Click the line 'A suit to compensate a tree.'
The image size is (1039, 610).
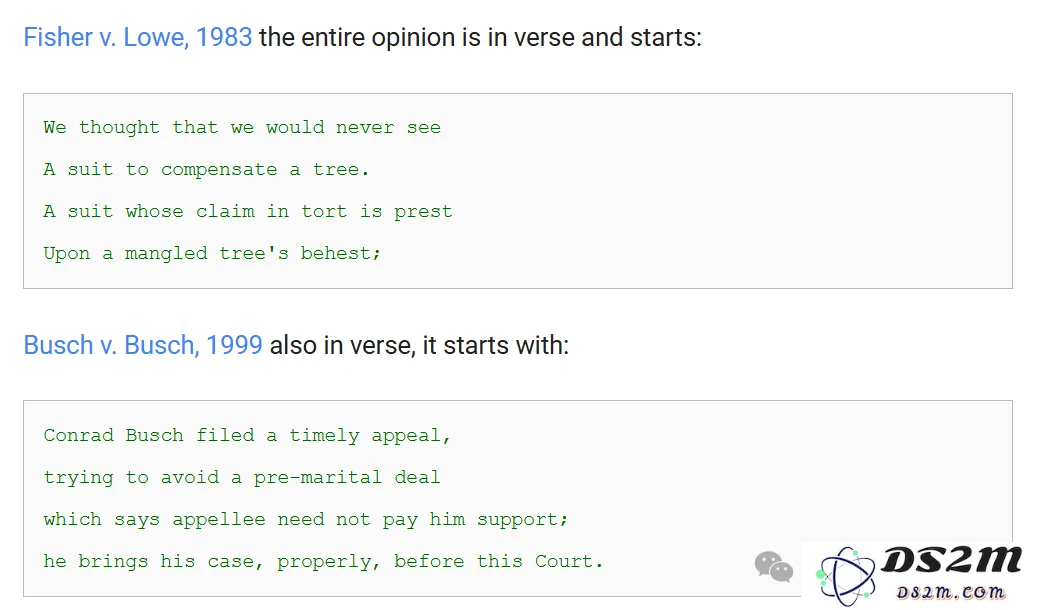(206, 170)
